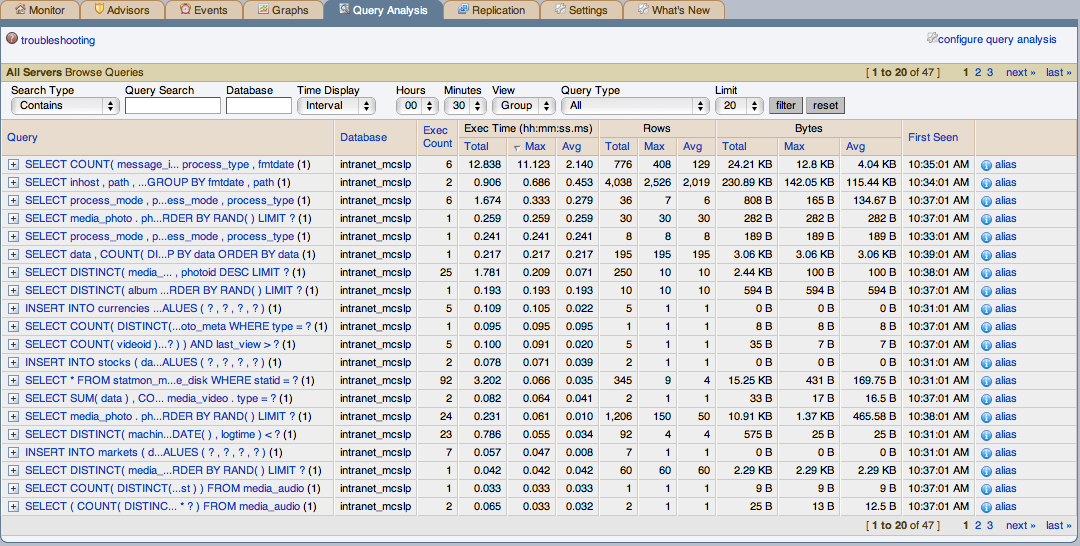Click the troubleshooting help icon
This screenshot has height=546, width=1080.
[x=12, y=40]
